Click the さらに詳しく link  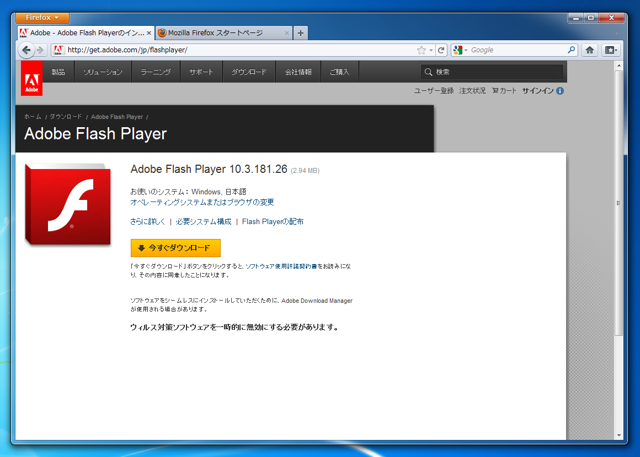[x=148, y=222]
